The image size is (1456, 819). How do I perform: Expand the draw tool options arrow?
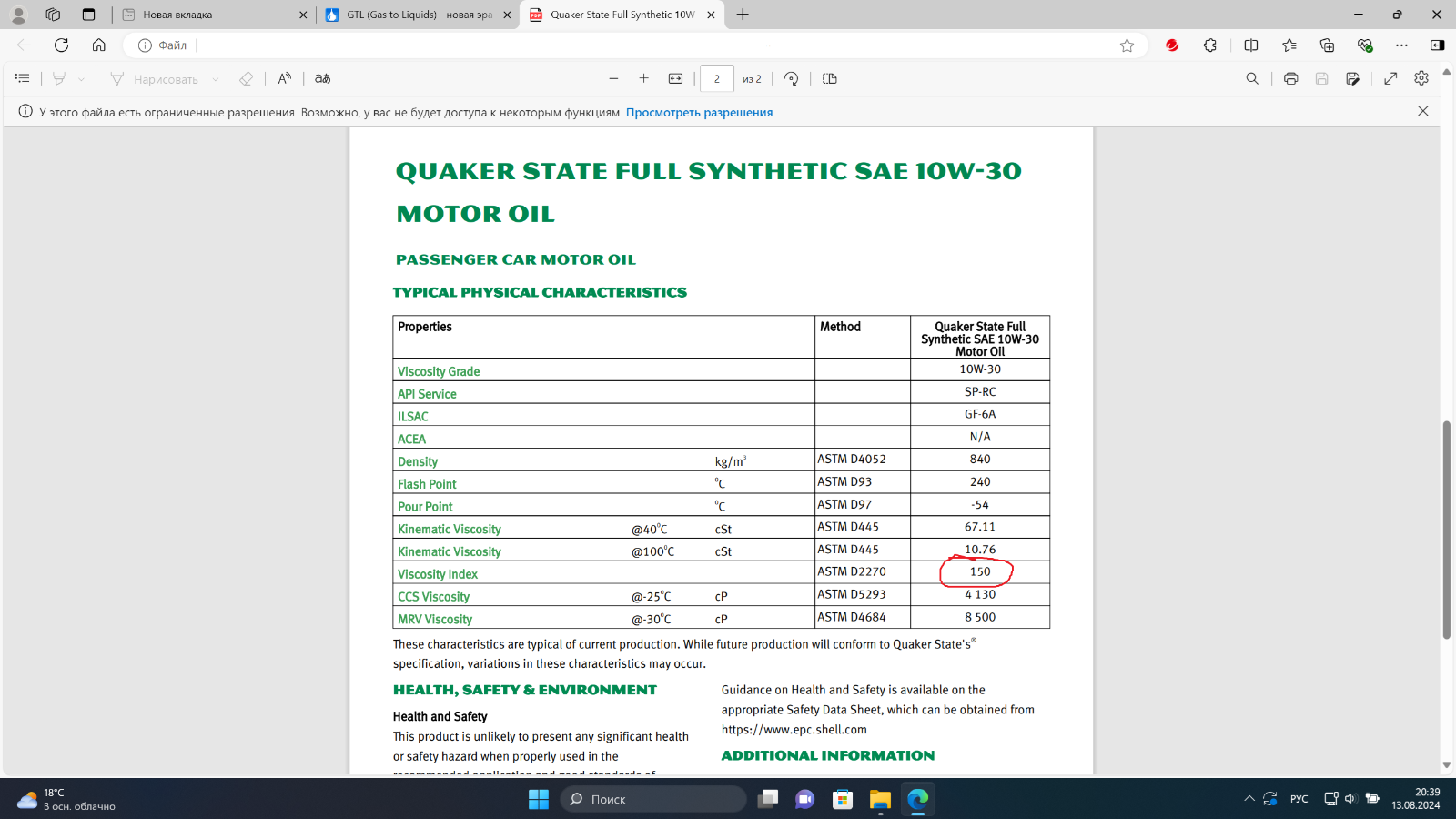[216, 79]
